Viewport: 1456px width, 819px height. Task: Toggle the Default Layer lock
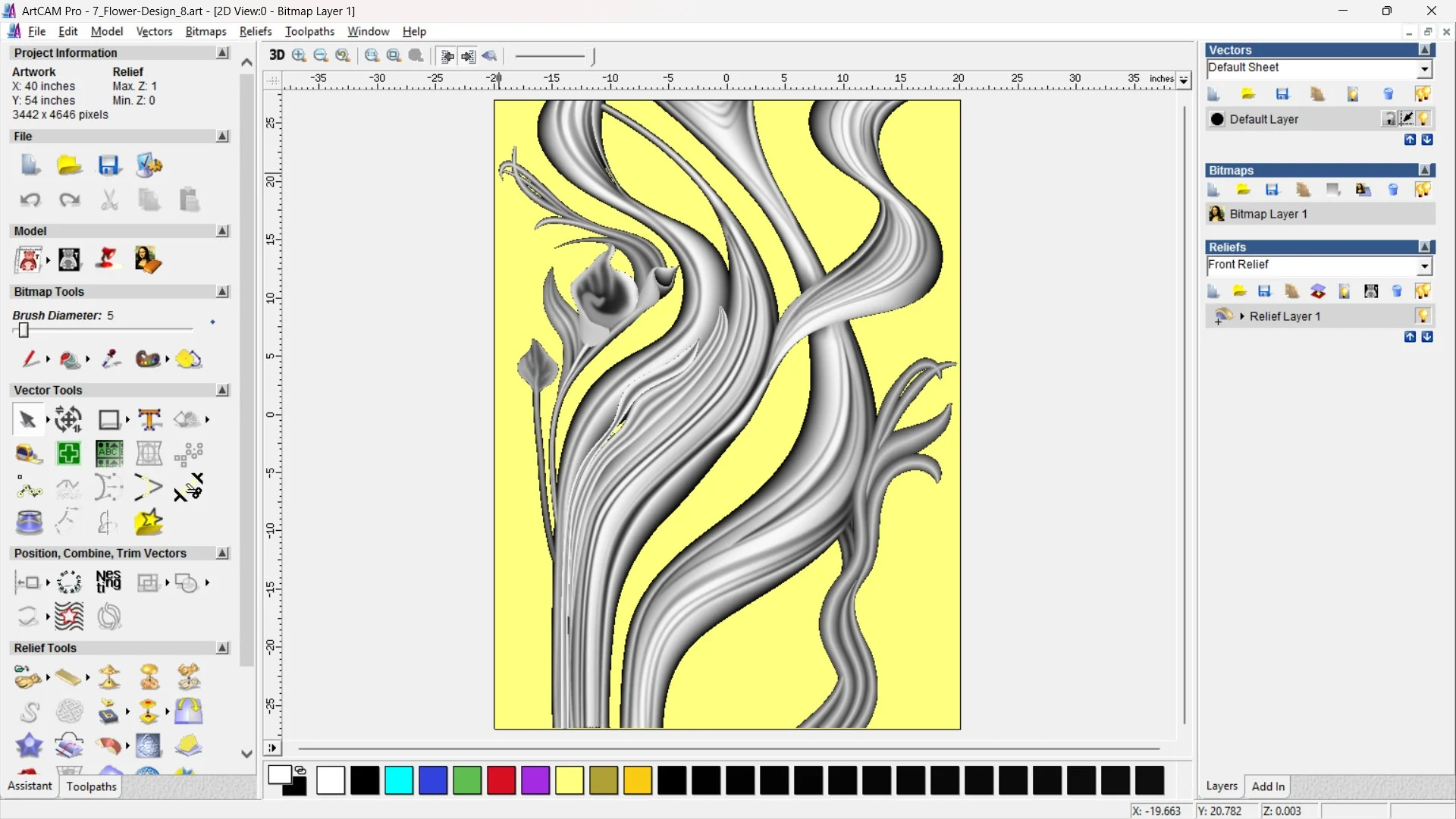pyautogui.click(x=1389, y=118)
